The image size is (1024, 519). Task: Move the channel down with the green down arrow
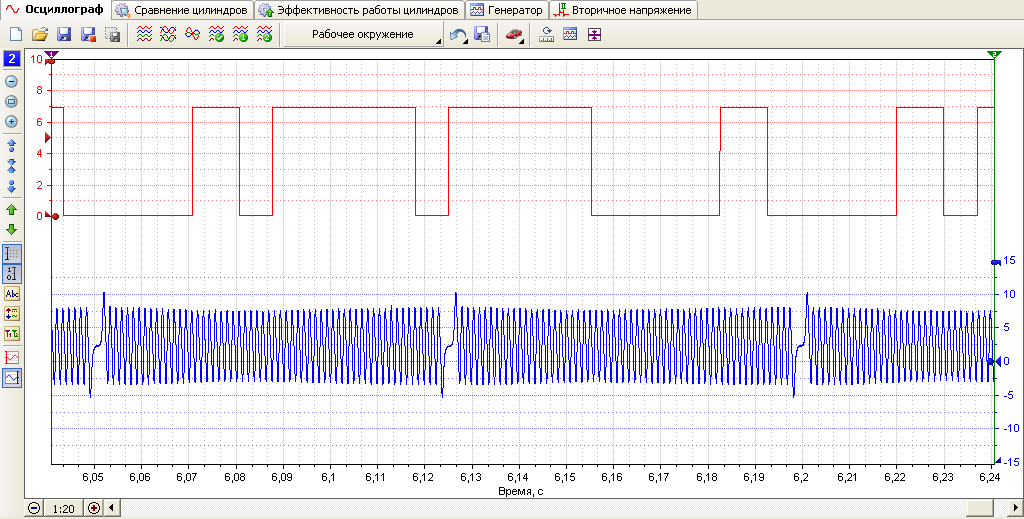11,230
